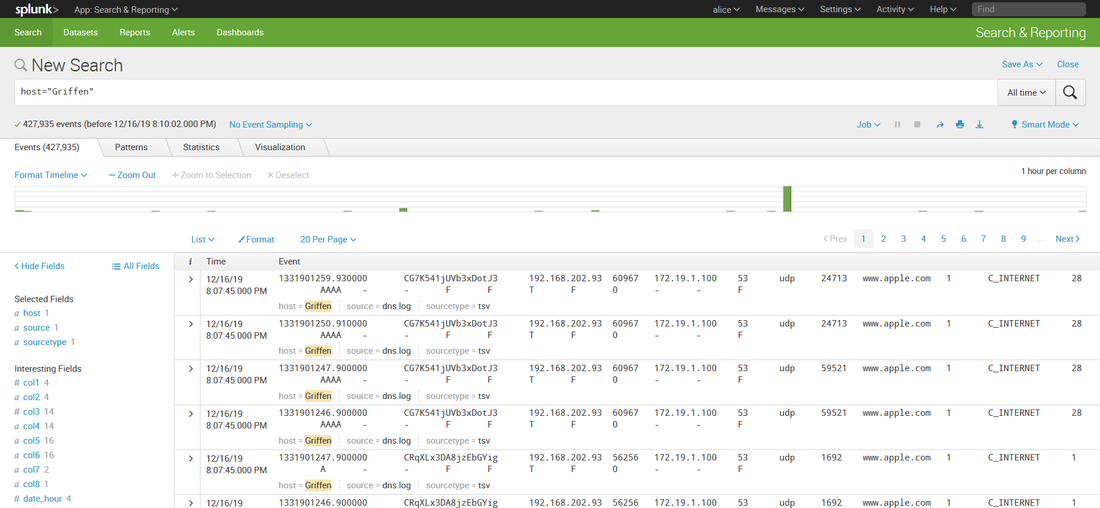Open the Dashboards page

pos(240,32)
